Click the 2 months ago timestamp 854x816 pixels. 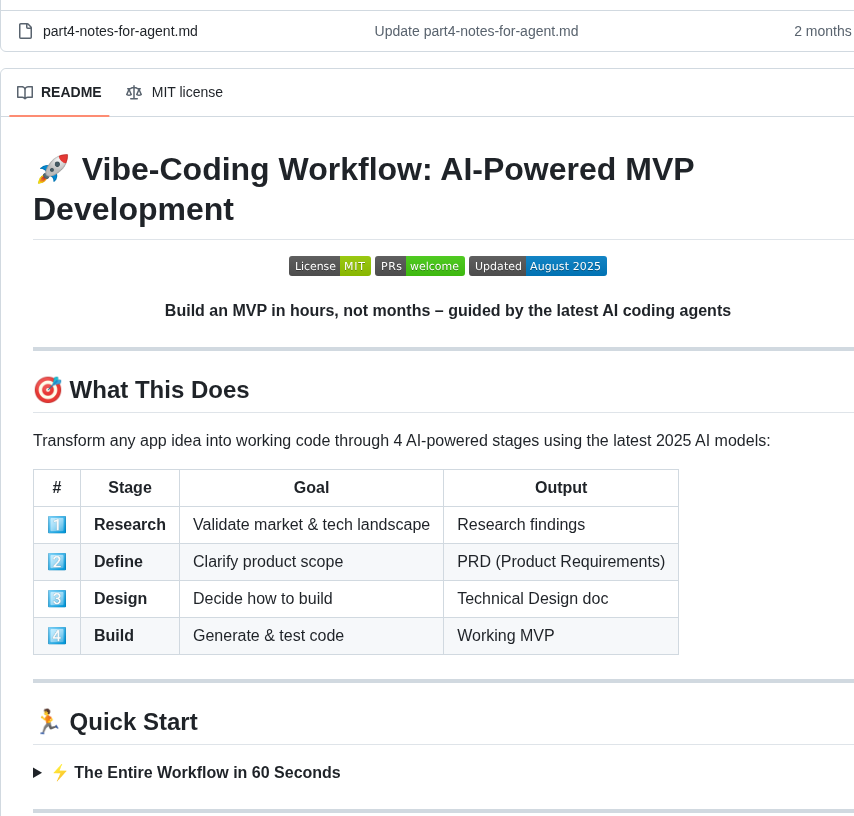click(x=822, y=31)
